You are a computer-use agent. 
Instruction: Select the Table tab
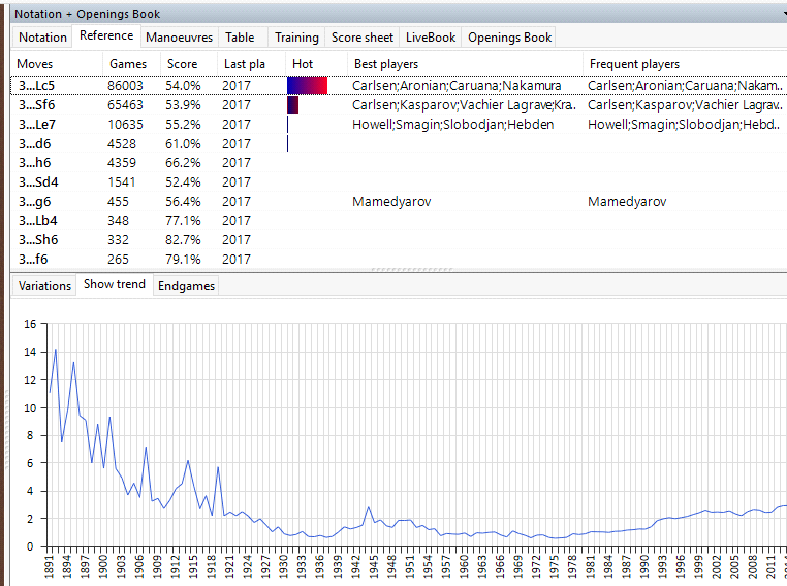coord(239,37)
